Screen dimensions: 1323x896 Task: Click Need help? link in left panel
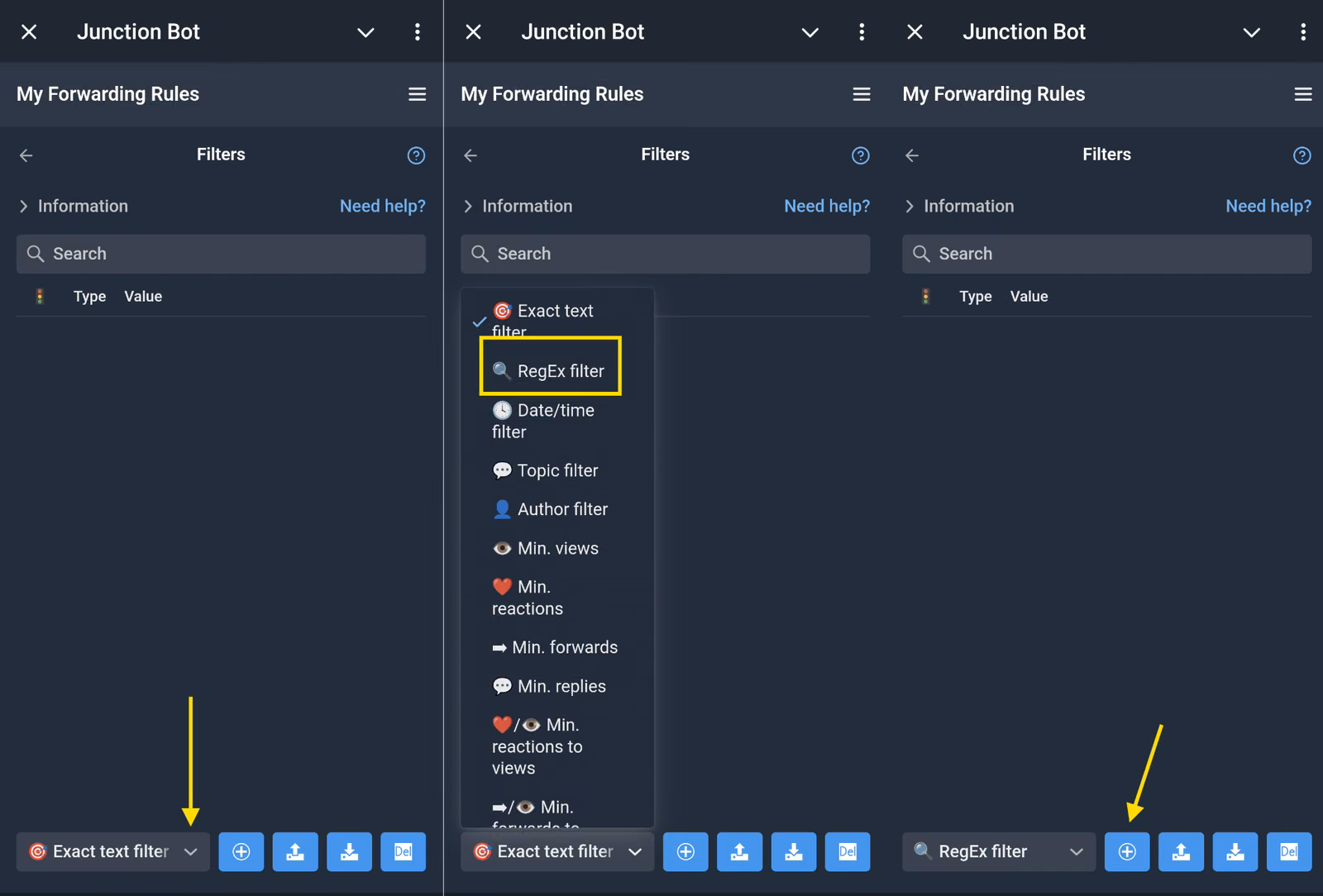point(383,206)
